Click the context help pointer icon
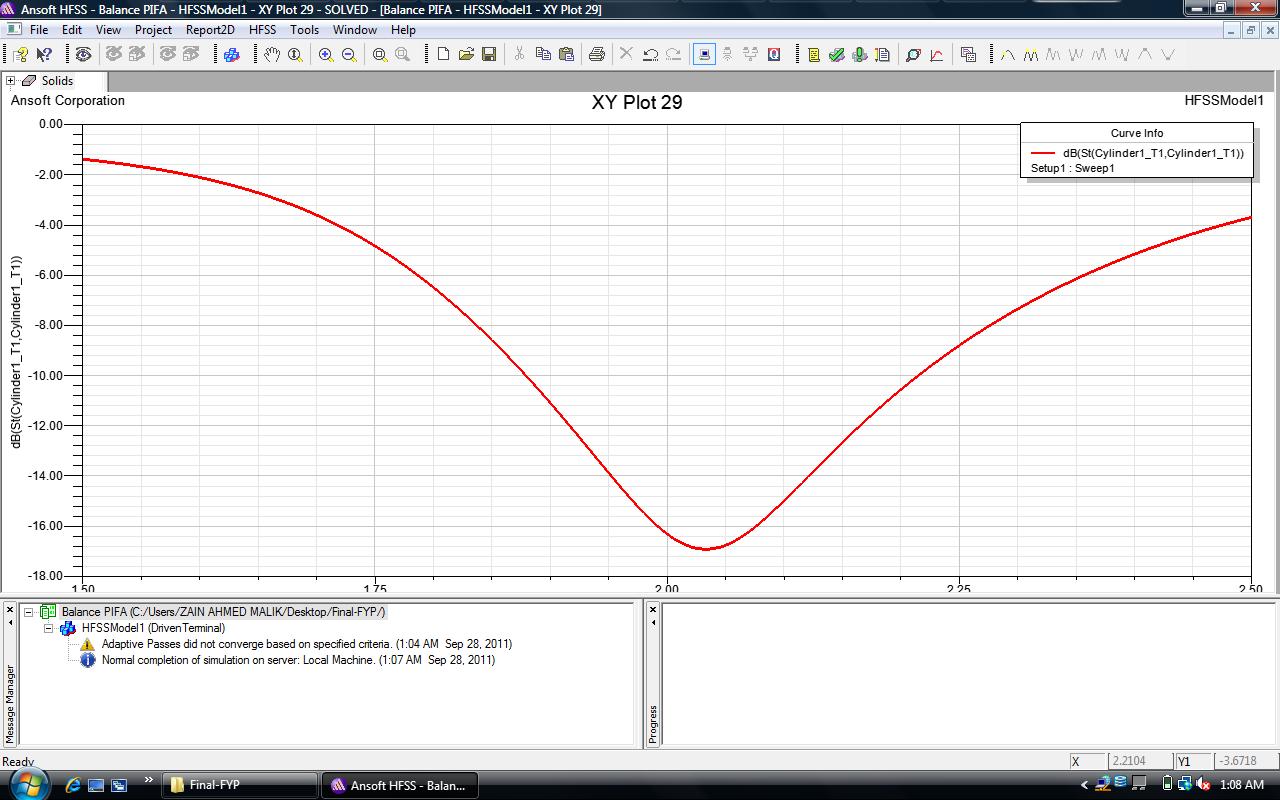This screenshot has width=1280, height=800. point(44,54)
